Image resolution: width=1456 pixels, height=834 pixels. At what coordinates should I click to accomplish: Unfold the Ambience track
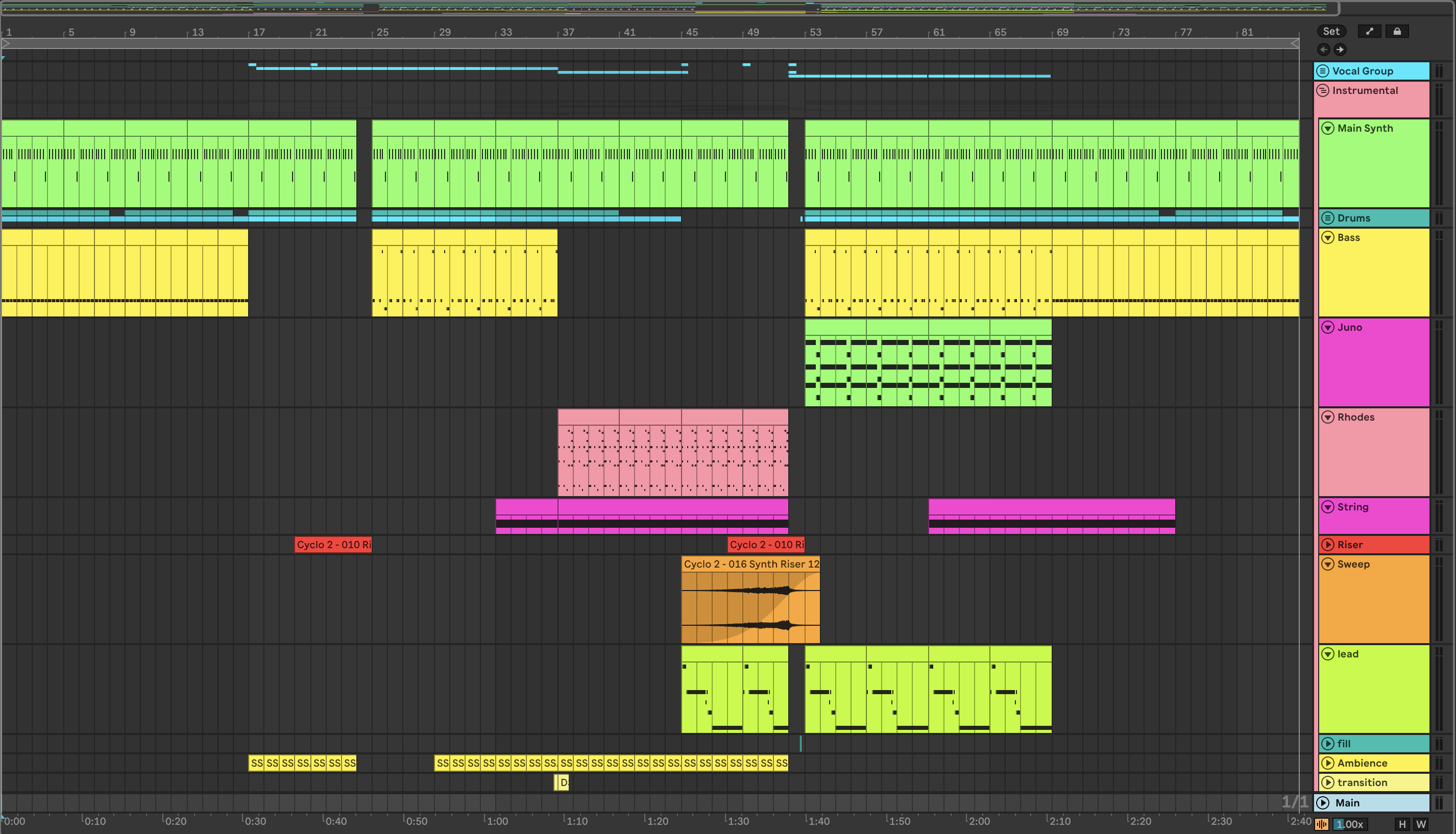(x=1328, y=763)
